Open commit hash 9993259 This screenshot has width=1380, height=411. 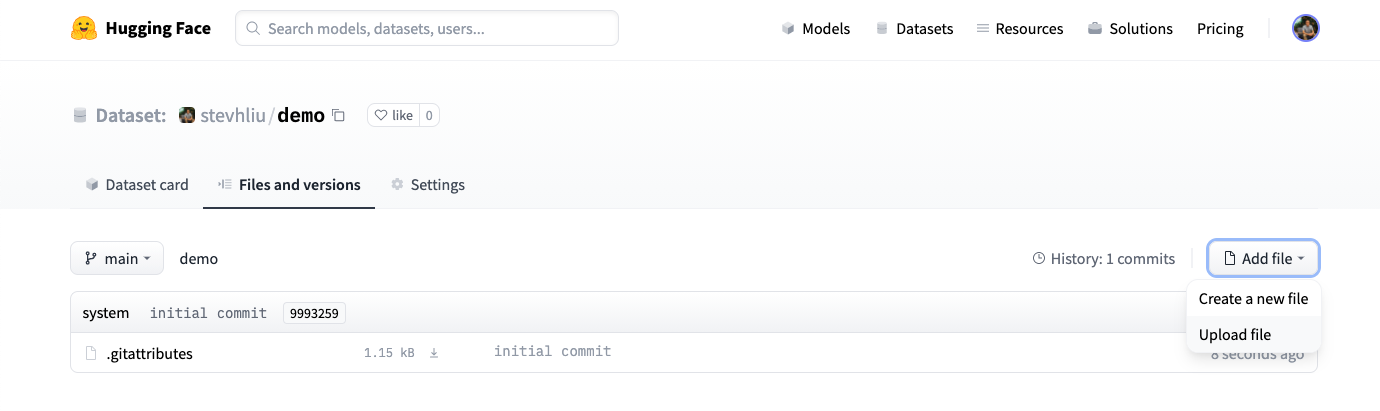pos(314,313)
